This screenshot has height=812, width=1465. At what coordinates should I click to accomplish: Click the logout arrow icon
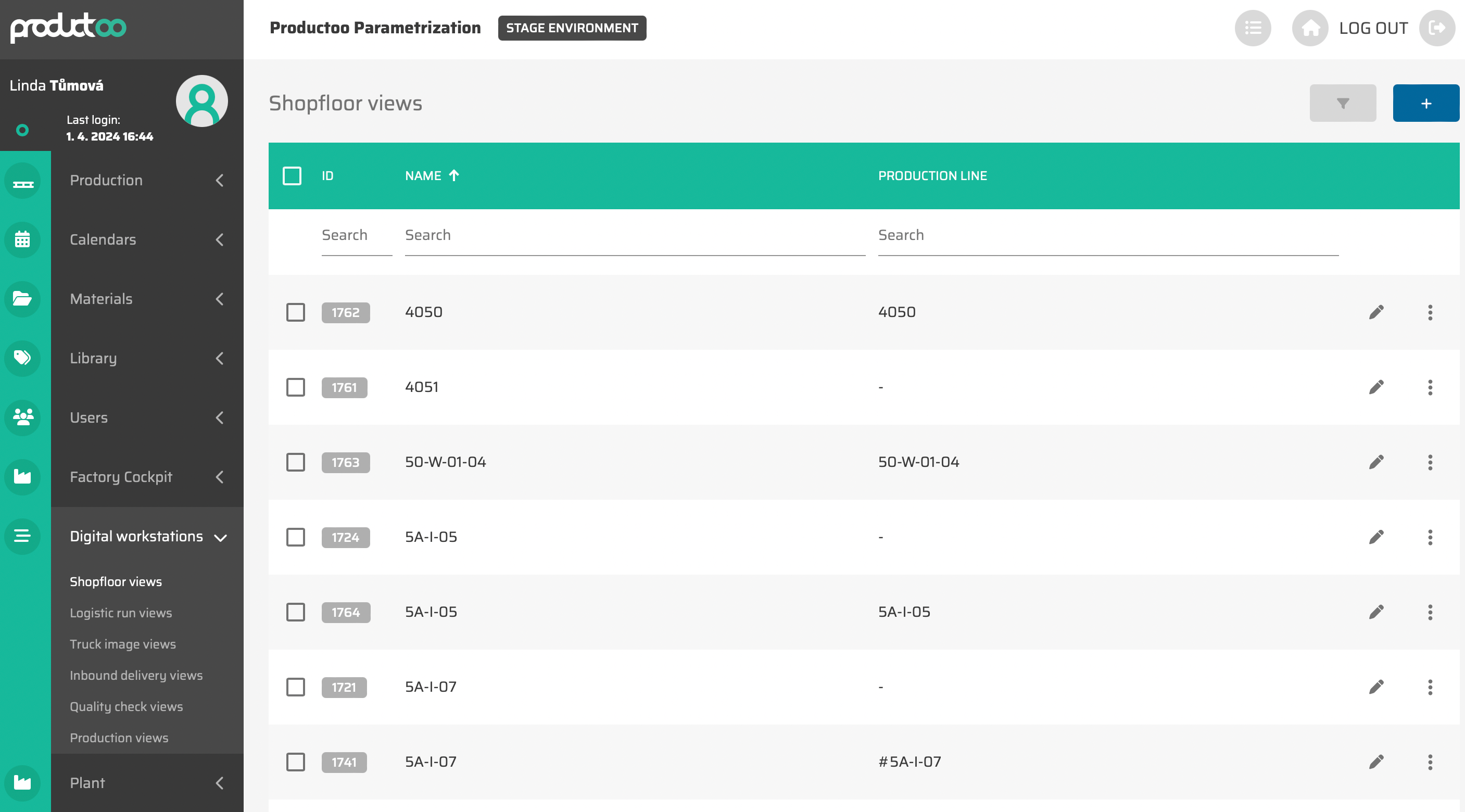[1436, 28]
